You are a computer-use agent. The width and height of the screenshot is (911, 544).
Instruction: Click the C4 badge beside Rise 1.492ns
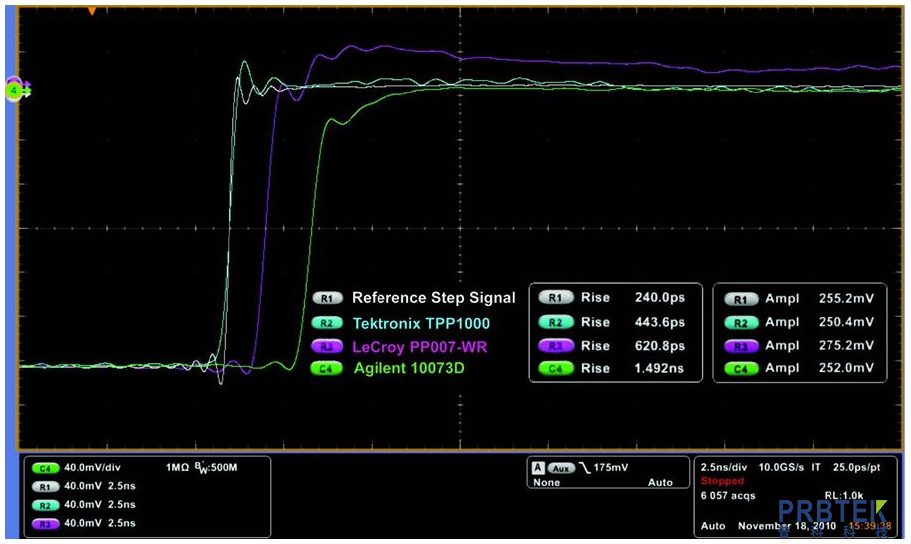click(x=556, y=369)
